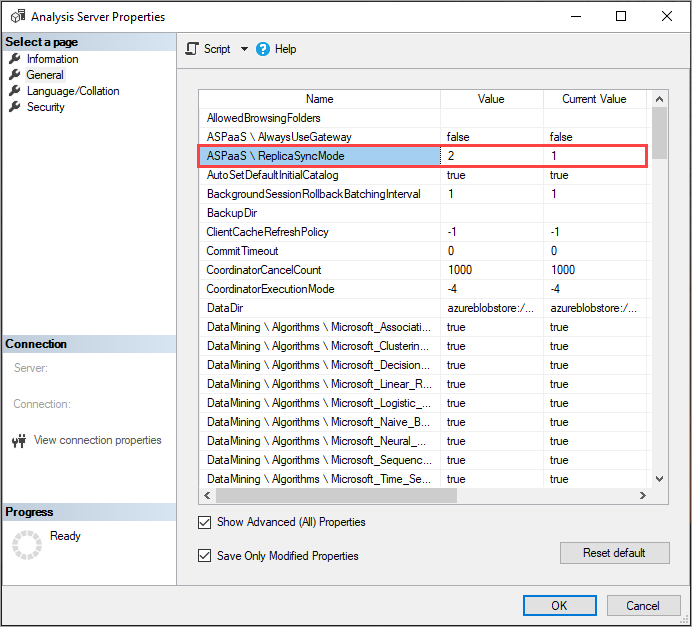The image size is (692, 627).
Task: Click the vertical scrollbar down arrow
Action: [x=659, y=479]
